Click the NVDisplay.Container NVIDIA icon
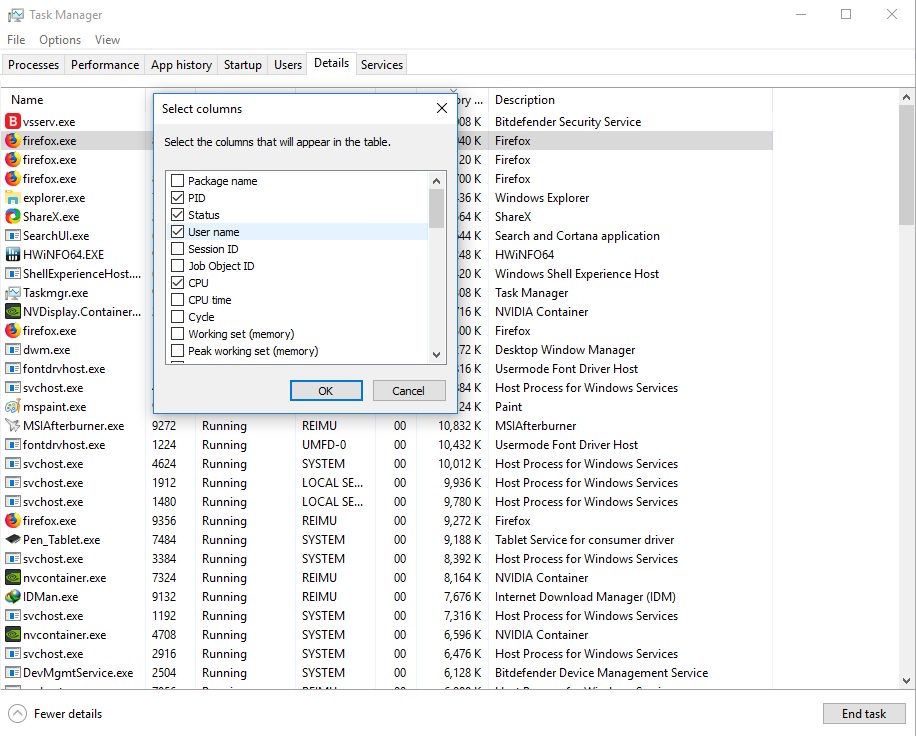Viewport: 916px width, 736px height. click(13, 312)
